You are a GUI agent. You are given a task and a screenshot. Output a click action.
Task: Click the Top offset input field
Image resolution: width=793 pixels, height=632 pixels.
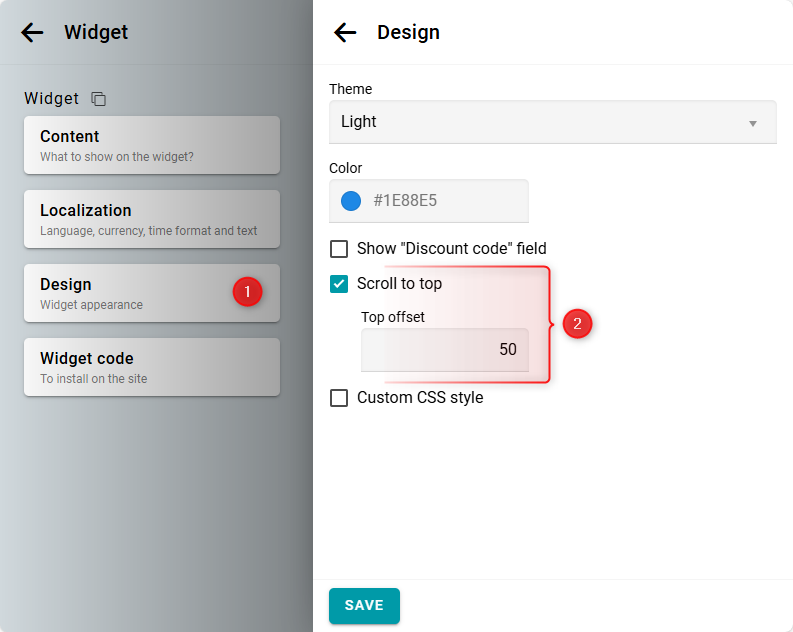444,350
